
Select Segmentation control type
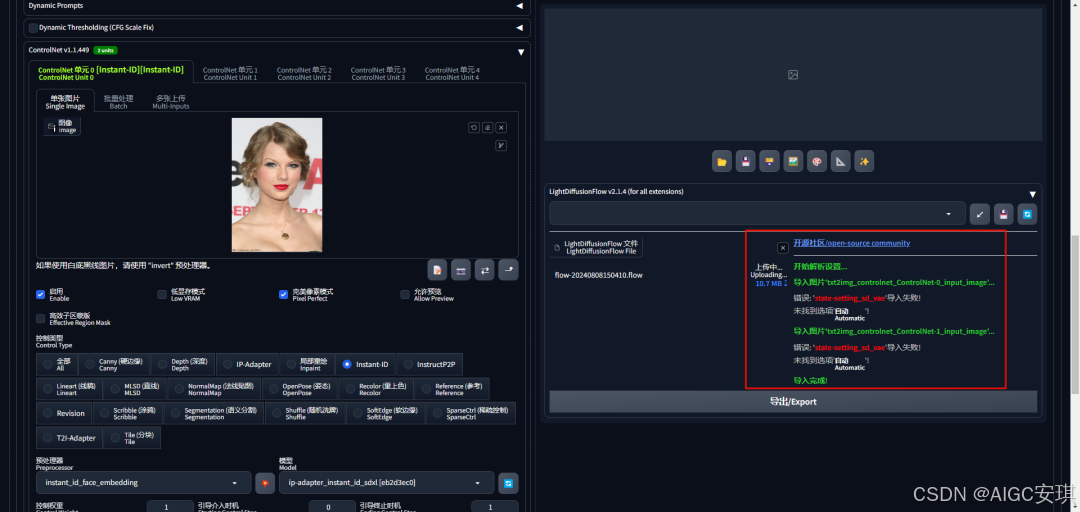pyautogui.click(x=214, y=413)
